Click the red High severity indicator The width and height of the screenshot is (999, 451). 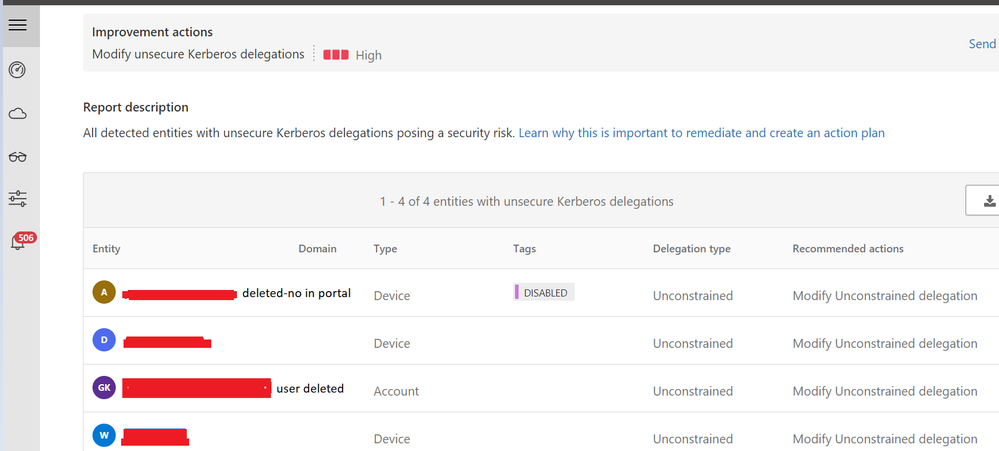pyautogui.click(x=336, y=55)
